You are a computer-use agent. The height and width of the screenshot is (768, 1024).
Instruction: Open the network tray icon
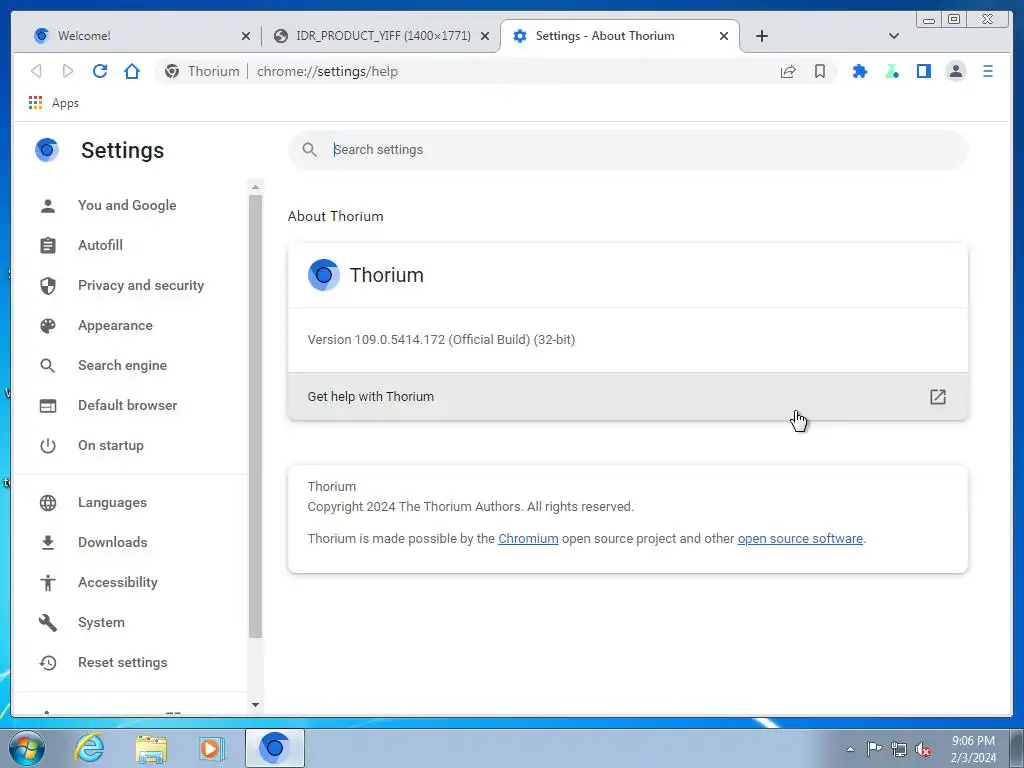point(899,749)
